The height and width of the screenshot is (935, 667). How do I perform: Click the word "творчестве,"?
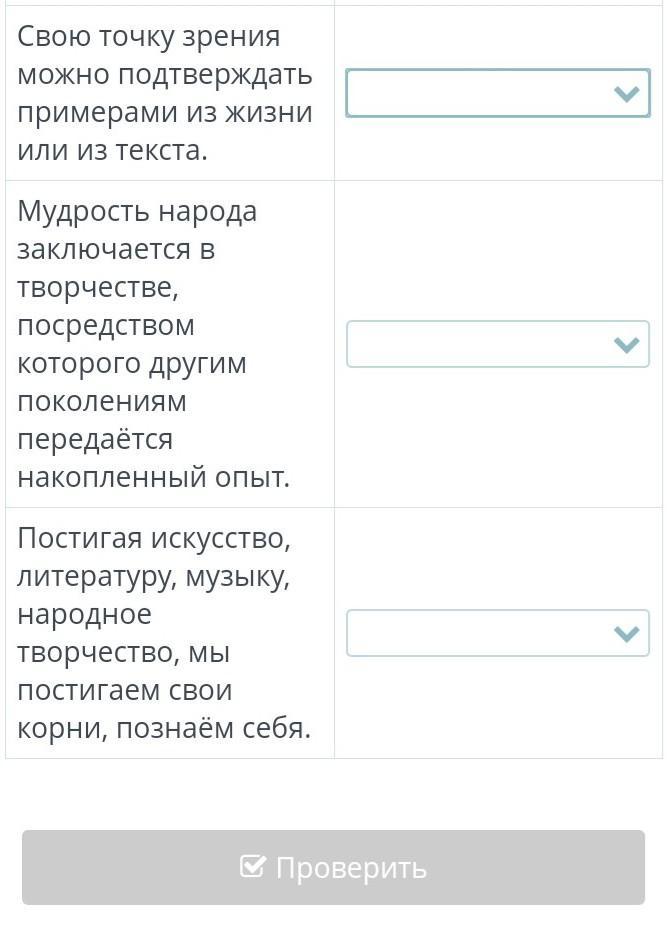98,288
